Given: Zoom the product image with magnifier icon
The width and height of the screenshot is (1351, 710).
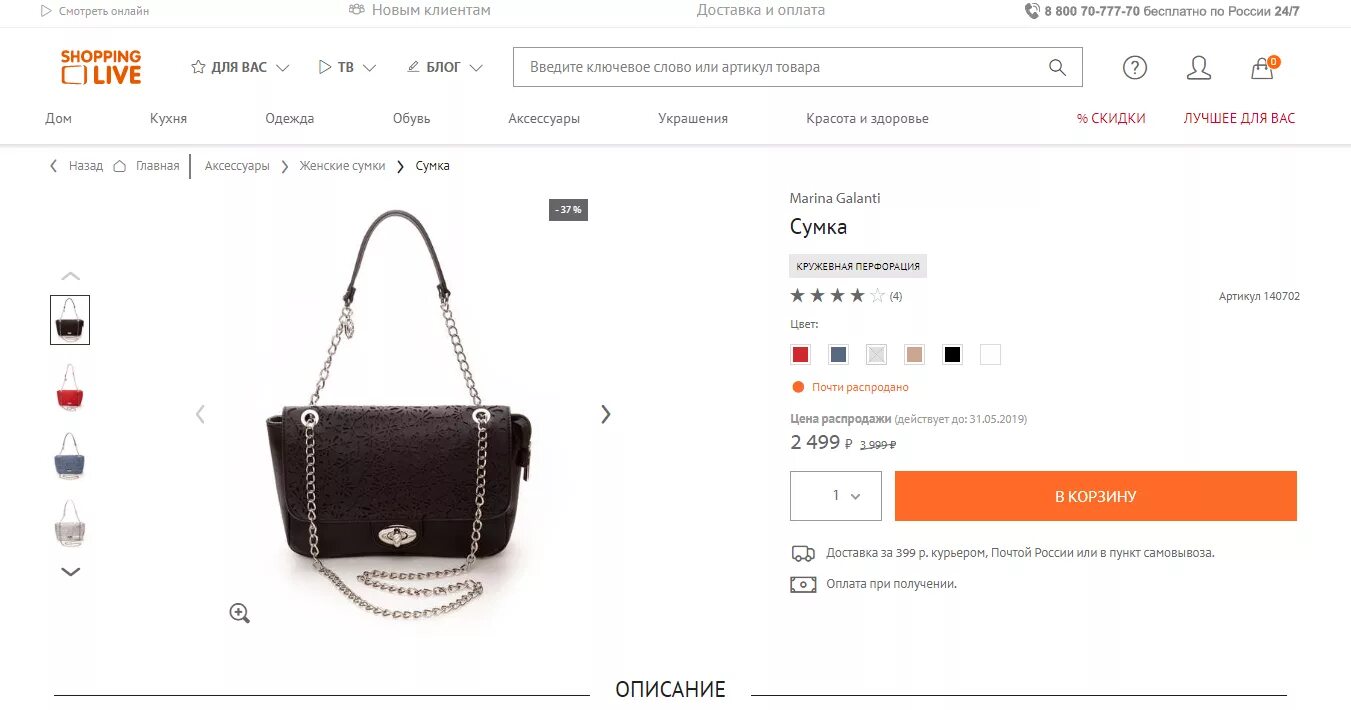Looking at the screenshot, I should [x=239, y=613].
